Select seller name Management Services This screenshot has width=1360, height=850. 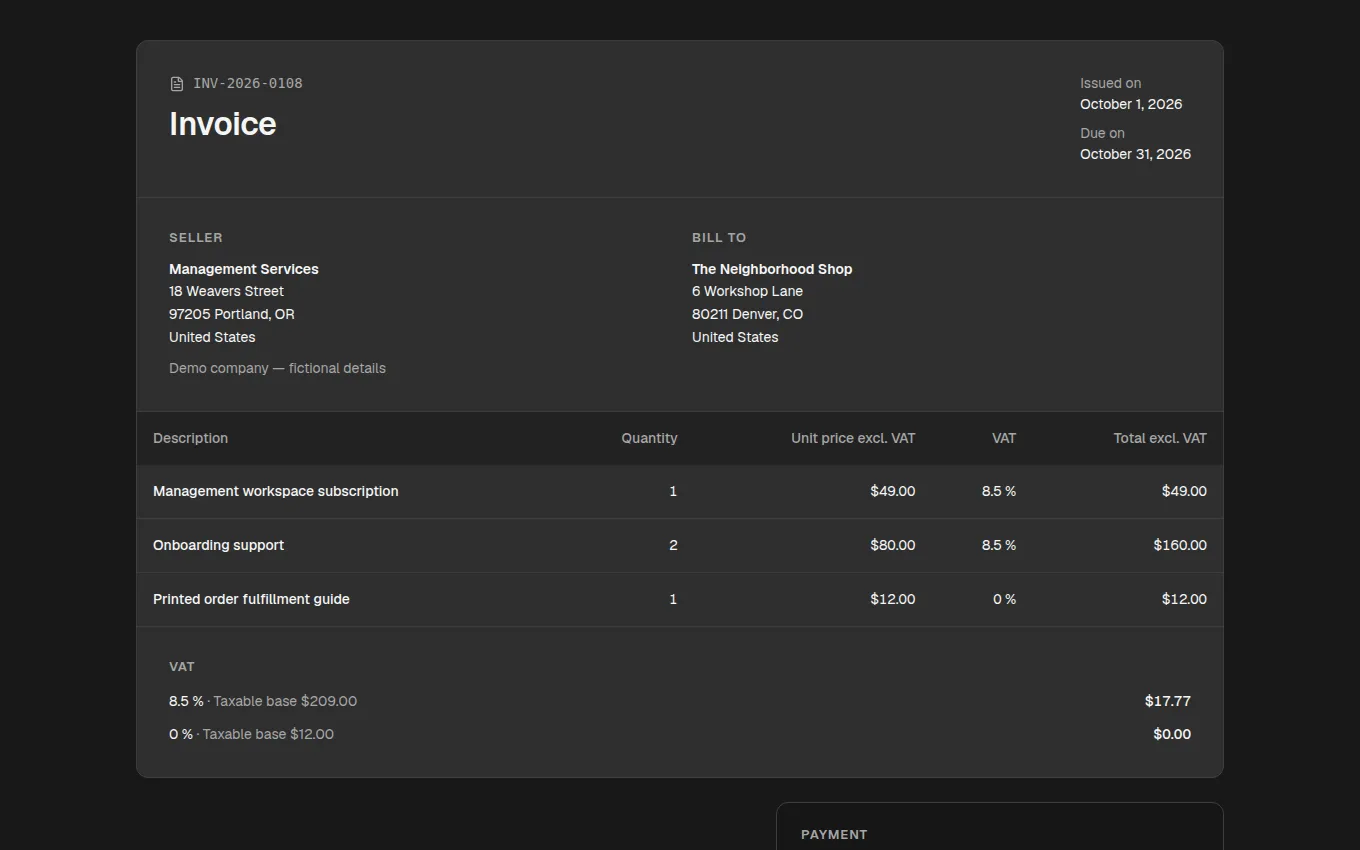tap(244, 269)
